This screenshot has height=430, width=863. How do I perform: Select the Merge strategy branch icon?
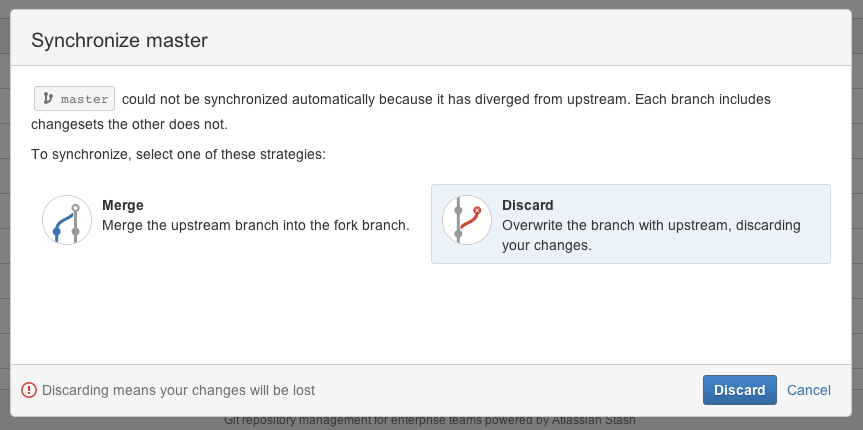click(67, 220)
